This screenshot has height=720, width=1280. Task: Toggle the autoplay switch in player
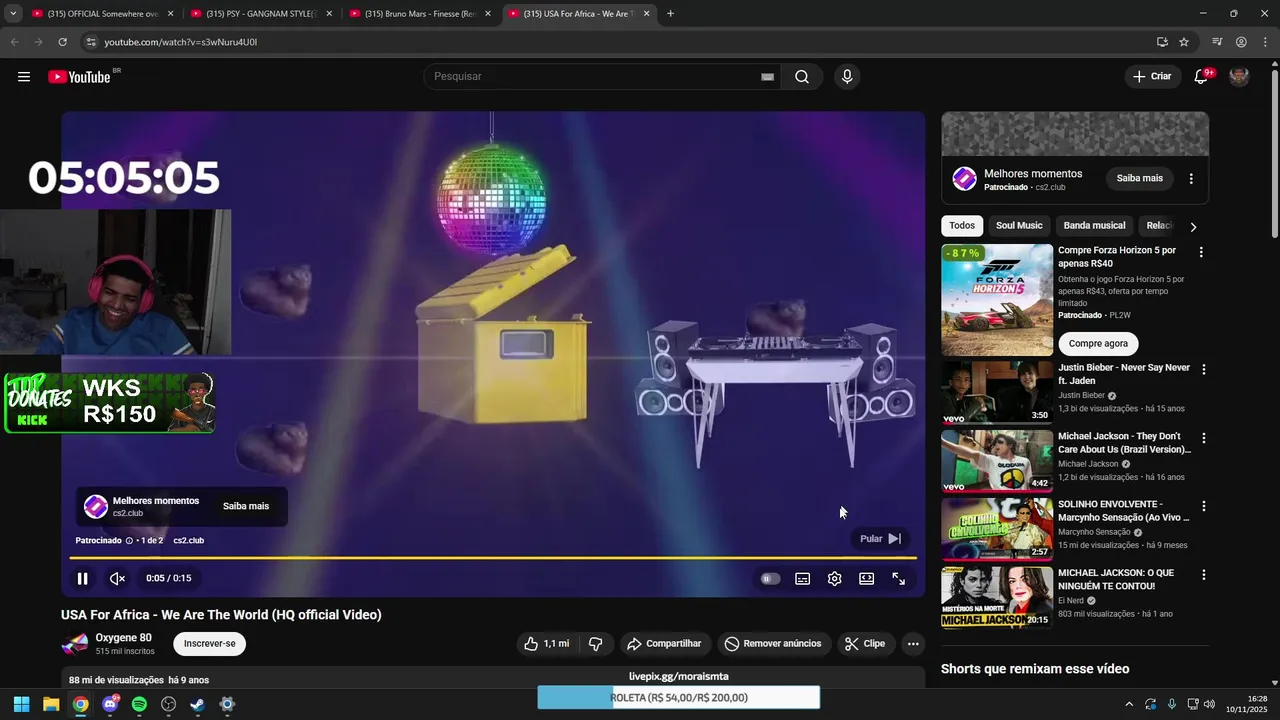[770, 579]
